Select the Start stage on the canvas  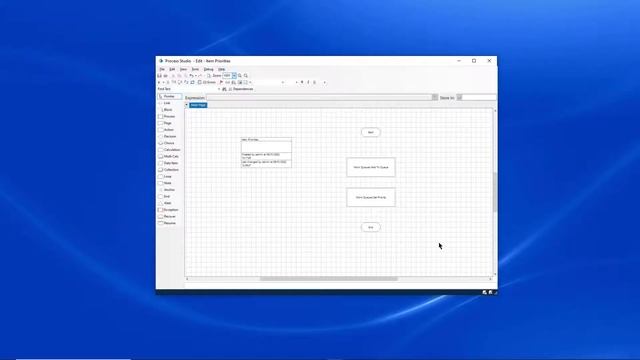point(371,132)
